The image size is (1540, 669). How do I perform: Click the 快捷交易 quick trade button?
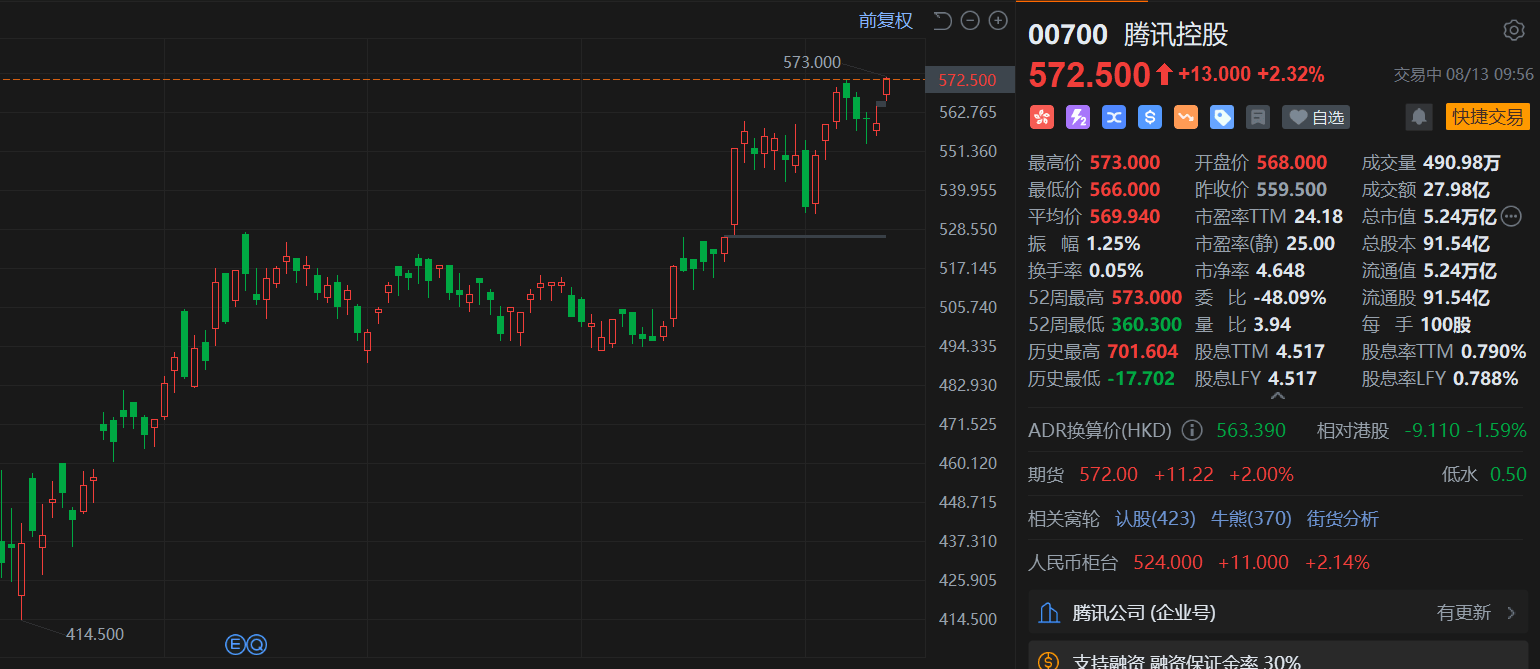[x=1487, y=117]
